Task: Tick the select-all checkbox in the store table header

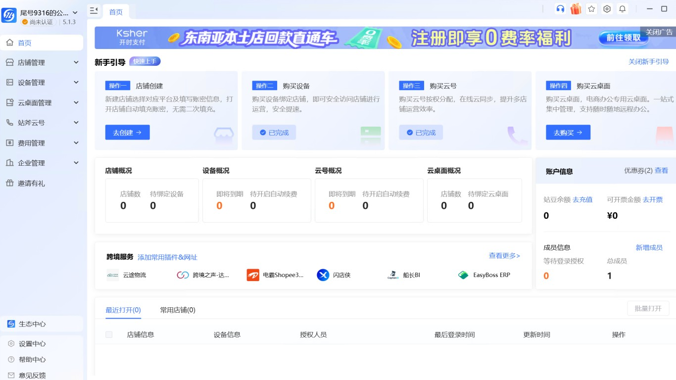Action: pos(109,335)
